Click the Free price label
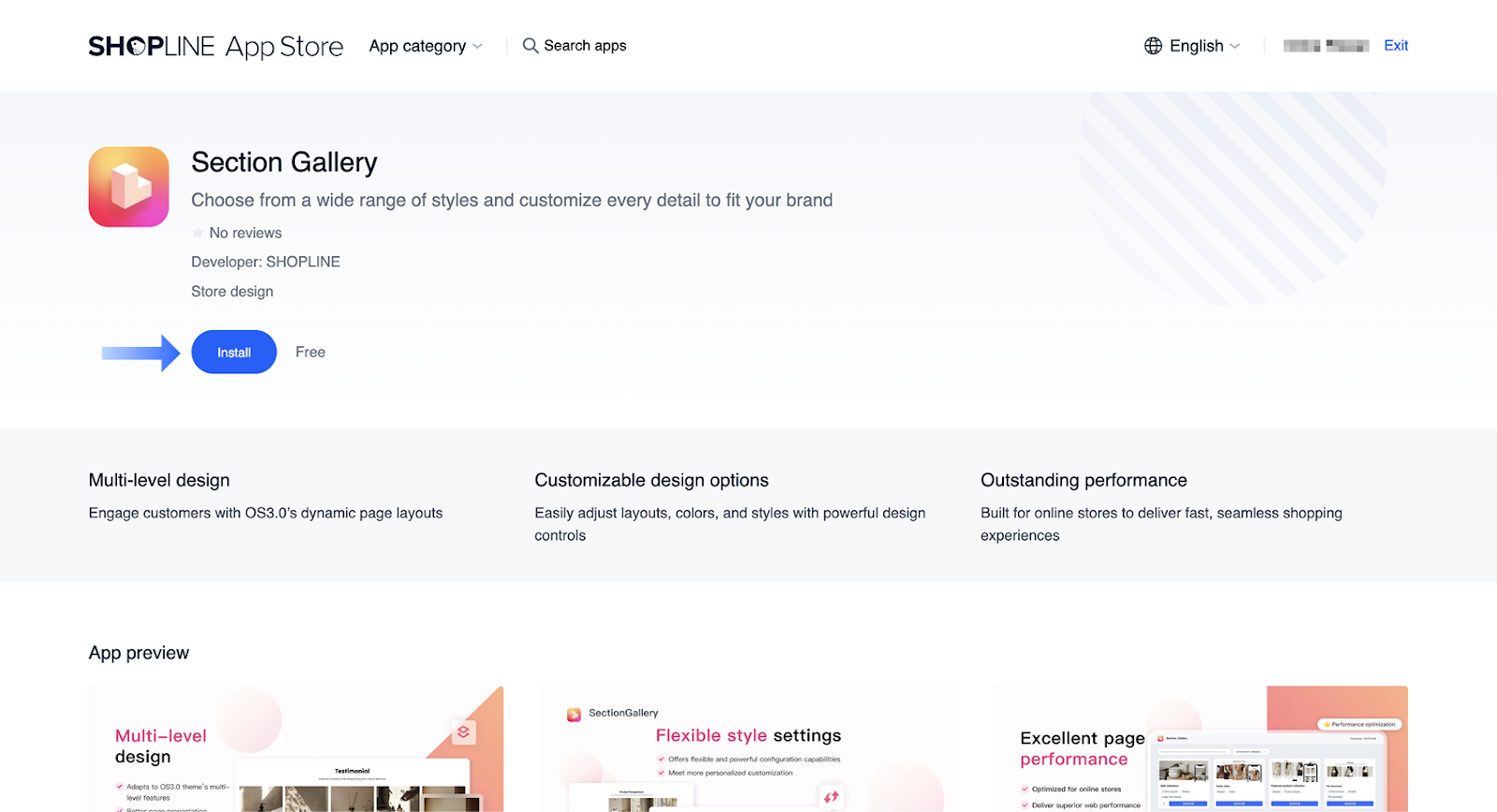 311,352
